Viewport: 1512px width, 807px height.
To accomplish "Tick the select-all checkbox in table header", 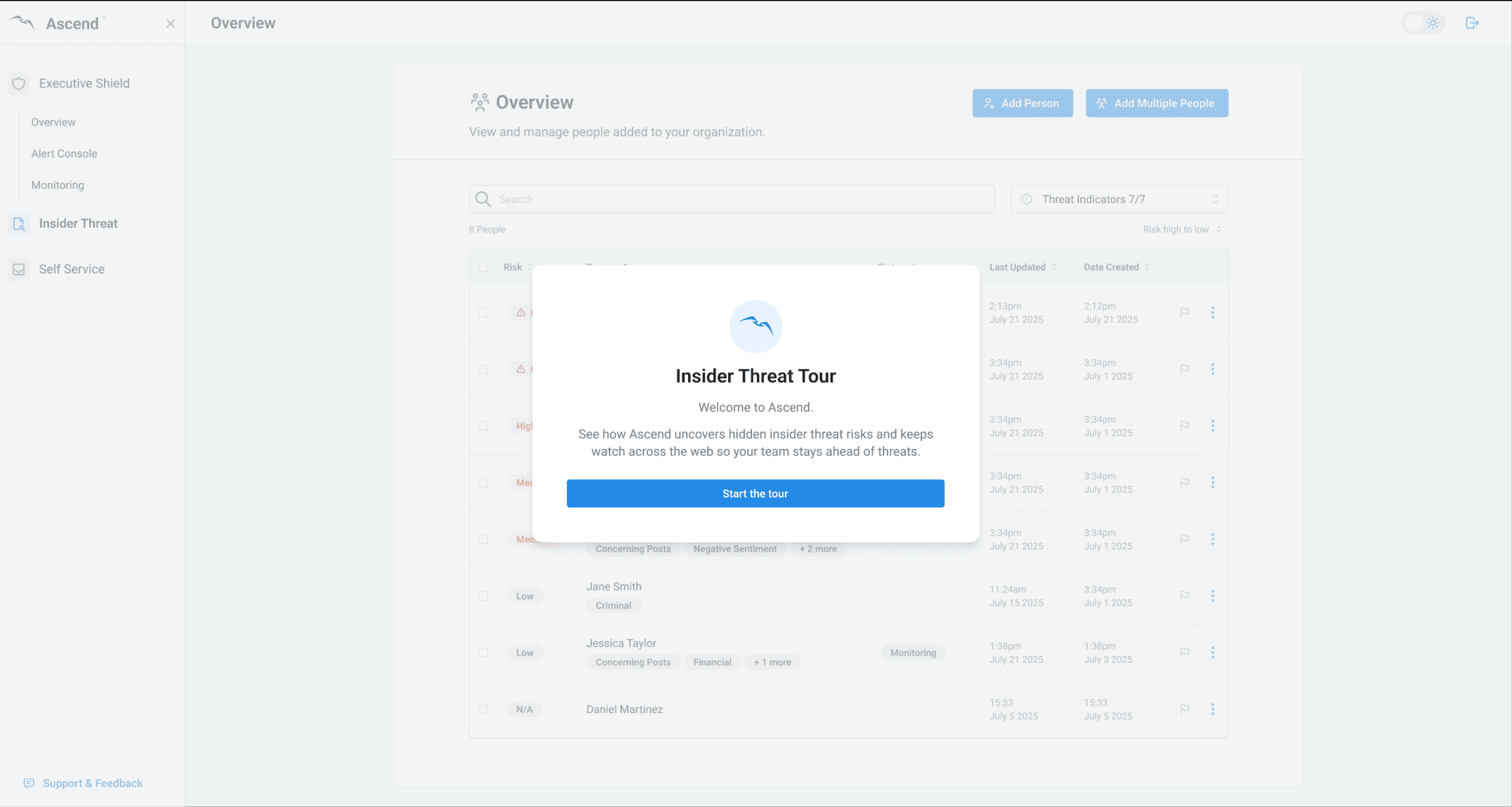I will click(x=484, y=267).
